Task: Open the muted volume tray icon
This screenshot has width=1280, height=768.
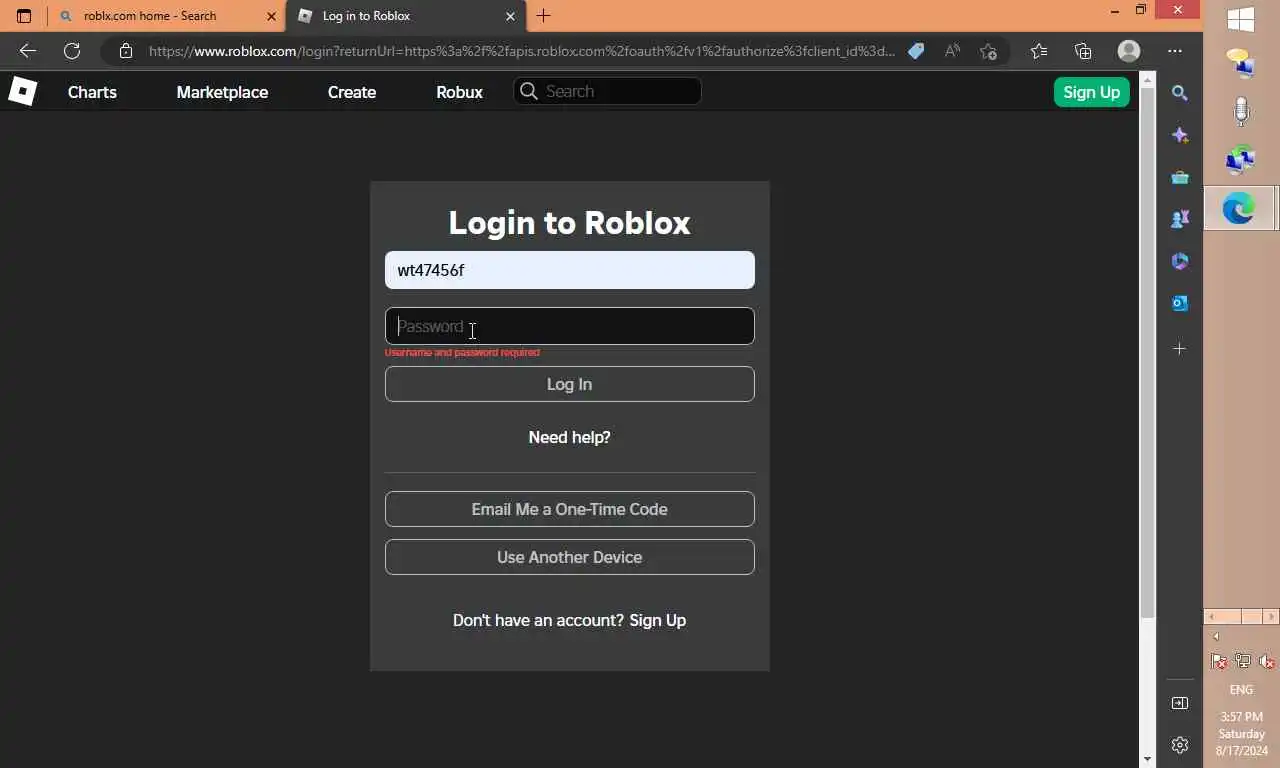Action: click(1266, 661)
